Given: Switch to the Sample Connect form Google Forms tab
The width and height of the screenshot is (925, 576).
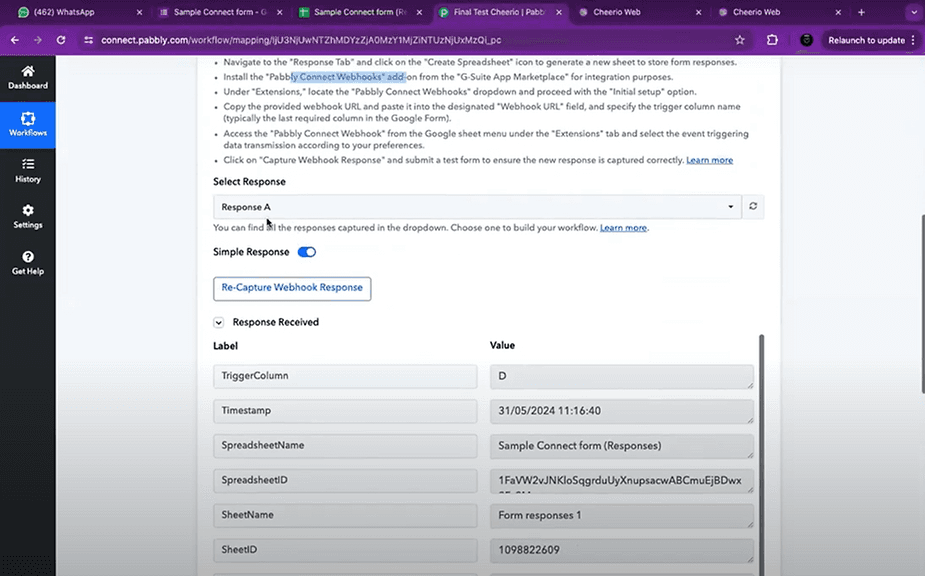Looking at the screenshot, I should click(219, 12).
